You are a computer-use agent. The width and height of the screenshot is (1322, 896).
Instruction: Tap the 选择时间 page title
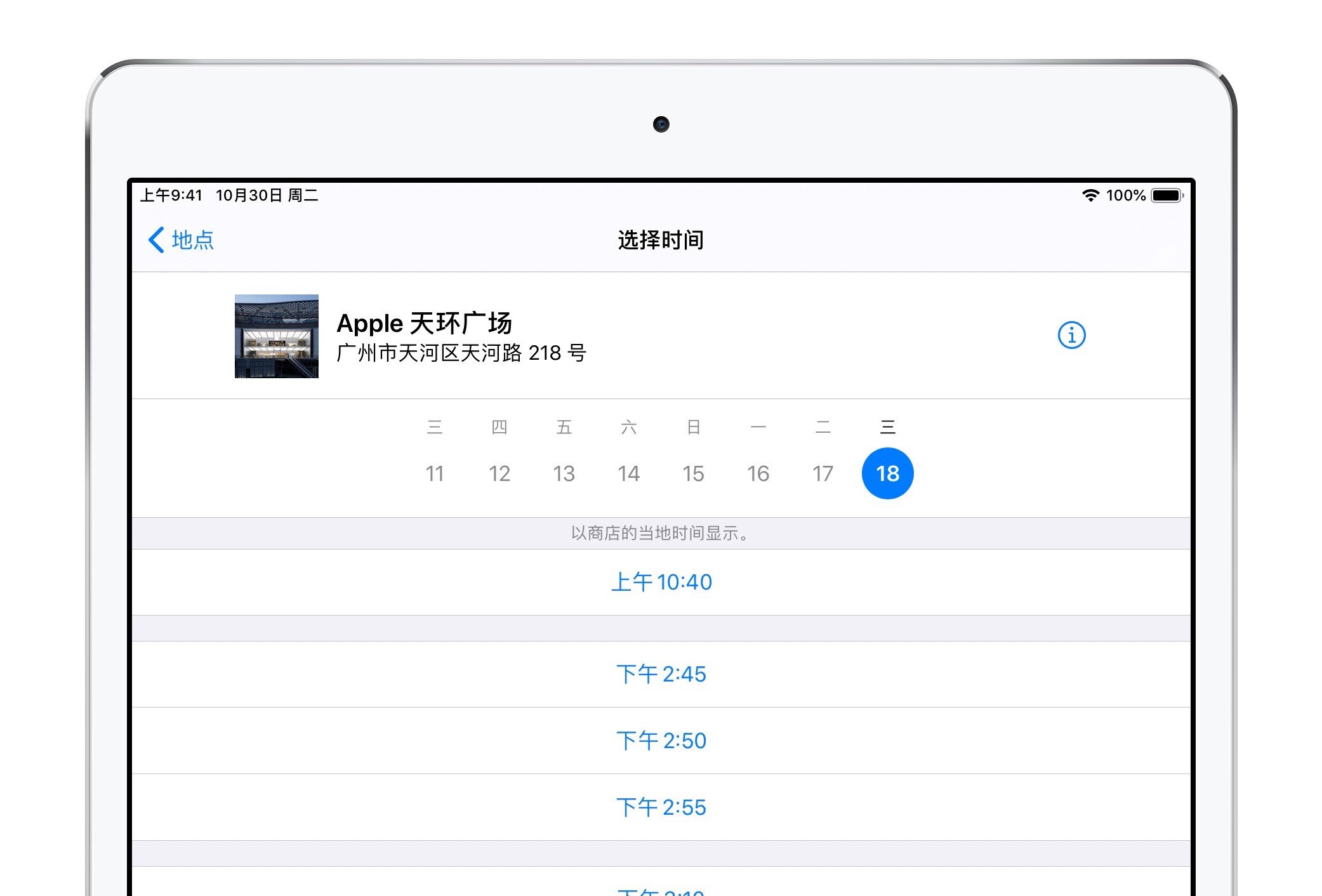pos(661,240)
